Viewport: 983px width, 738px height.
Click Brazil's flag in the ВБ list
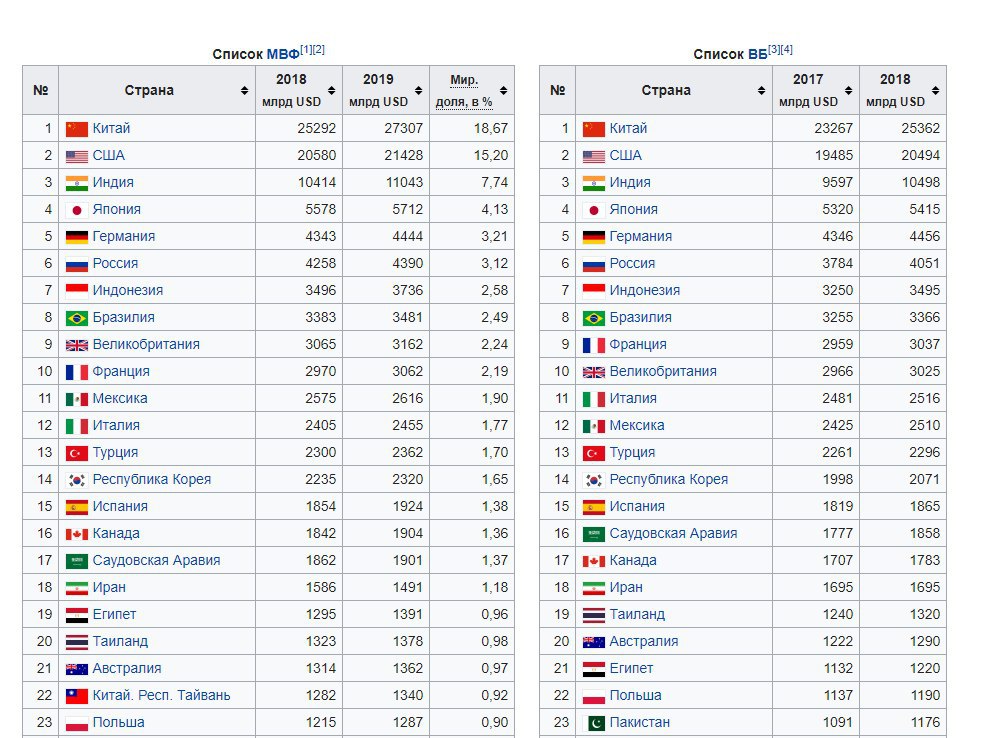[x=594, y=318]
